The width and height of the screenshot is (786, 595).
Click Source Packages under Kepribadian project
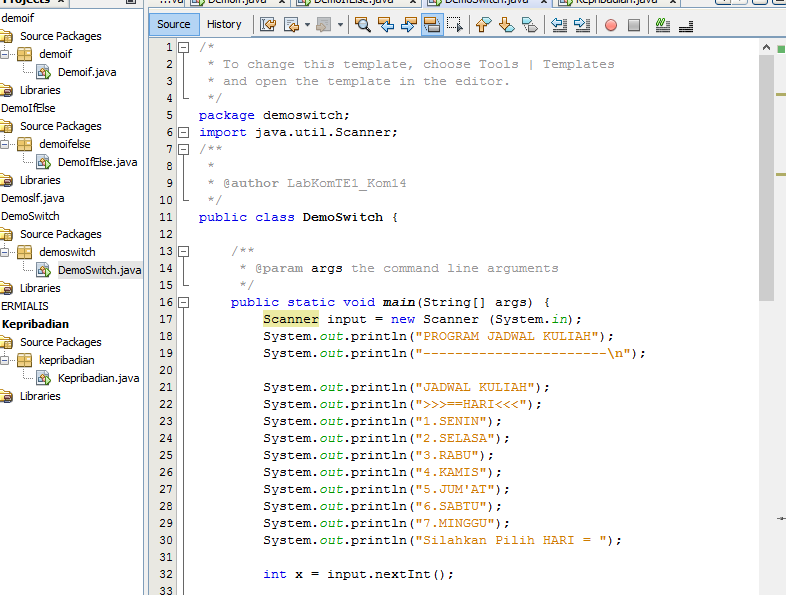[61, 342]
